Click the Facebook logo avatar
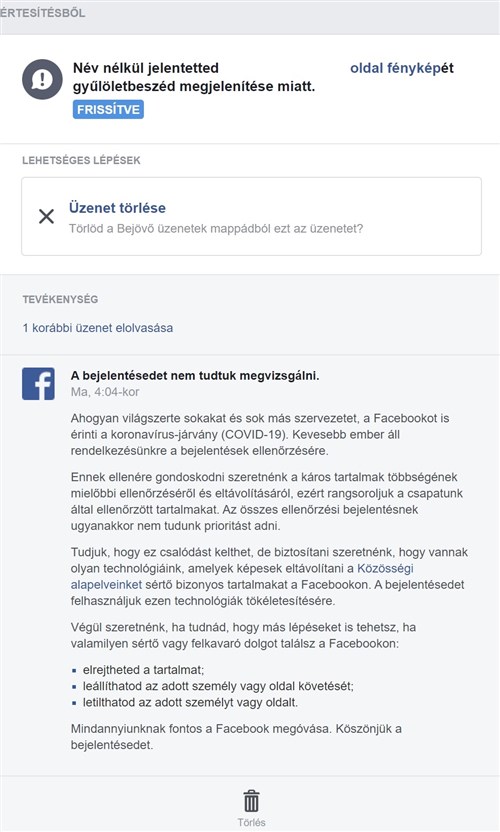 [x=38, y=384]
